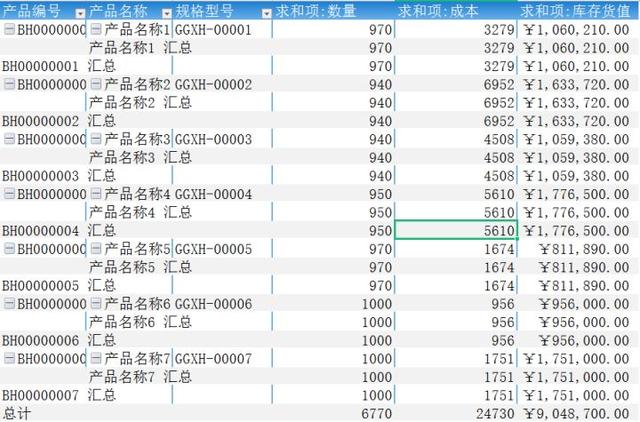This screenshot has width=640, height=422.
Task: Collapse the product code group in the GGXH-00005 row
Action: 9,248
